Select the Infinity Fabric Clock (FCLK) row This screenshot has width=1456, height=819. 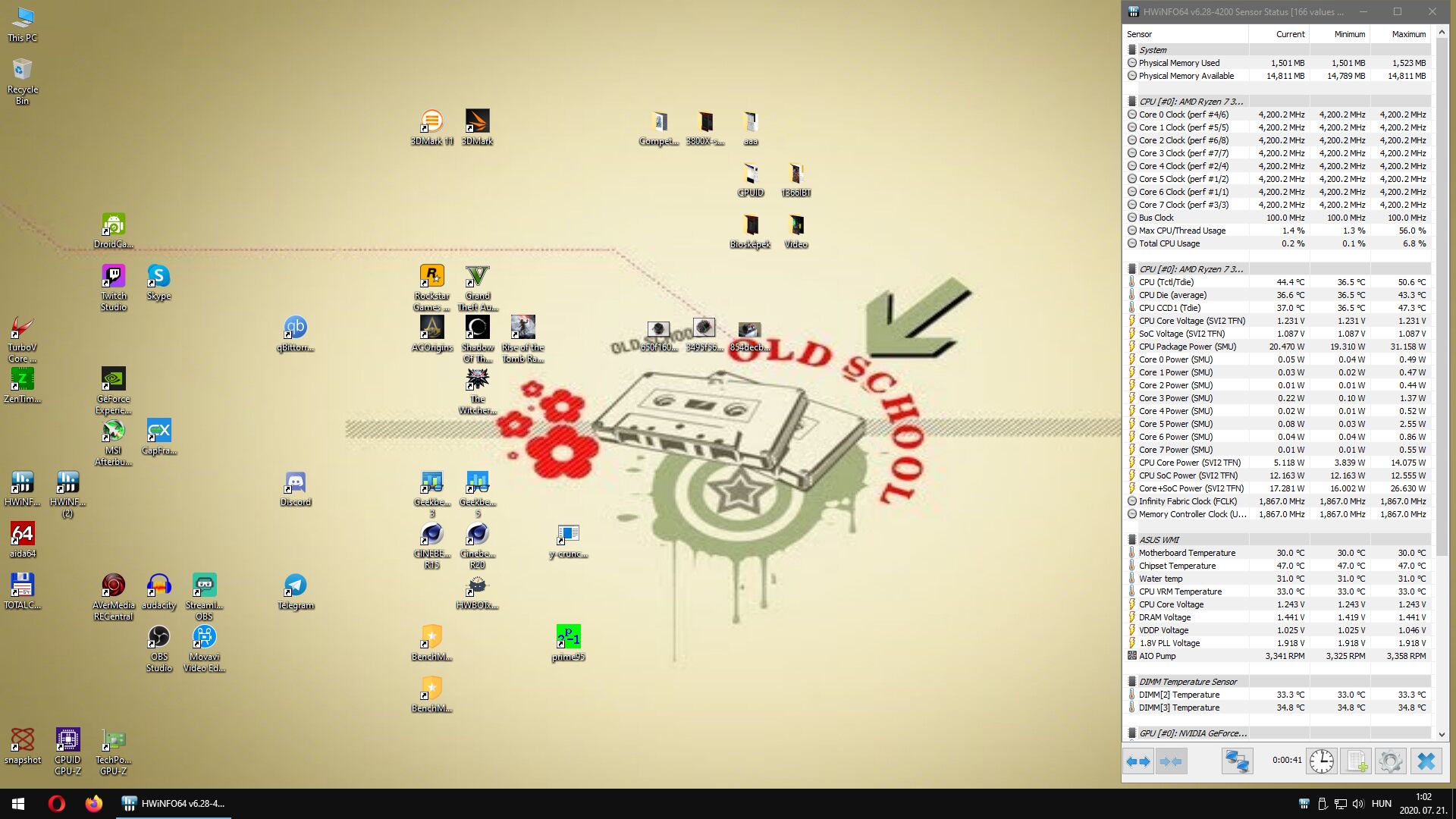pyautogui.click(x=1277, y=501)
